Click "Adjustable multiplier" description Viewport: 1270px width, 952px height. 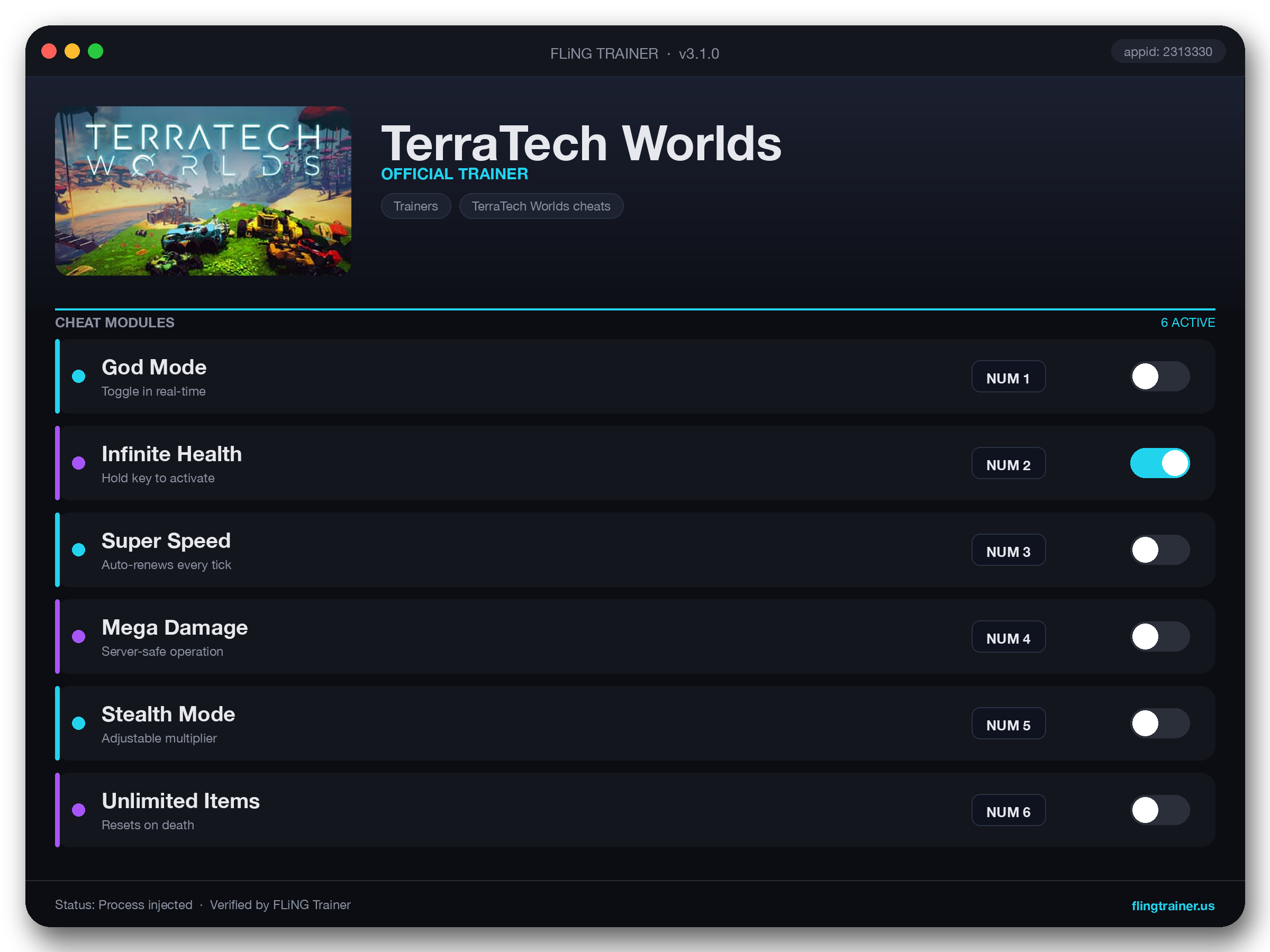click(x=159, y=738)
